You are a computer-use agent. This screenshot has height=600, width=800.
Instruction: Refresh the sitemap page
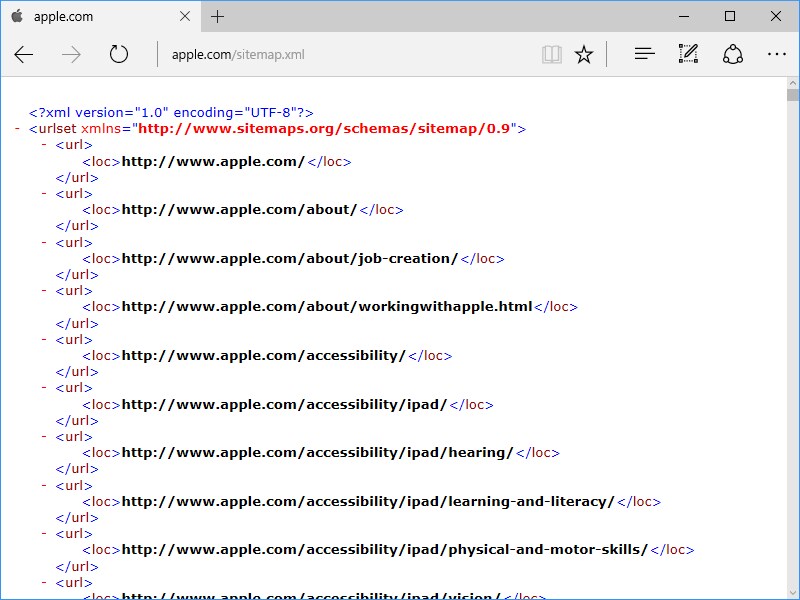click(x=119, y=54)
